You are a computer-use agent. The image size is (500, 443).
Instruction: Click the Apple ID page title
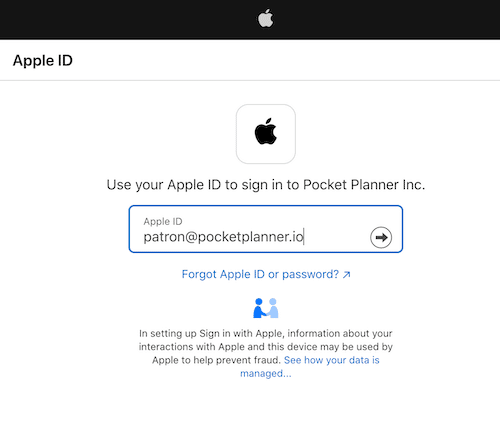[x=43, y=60]
